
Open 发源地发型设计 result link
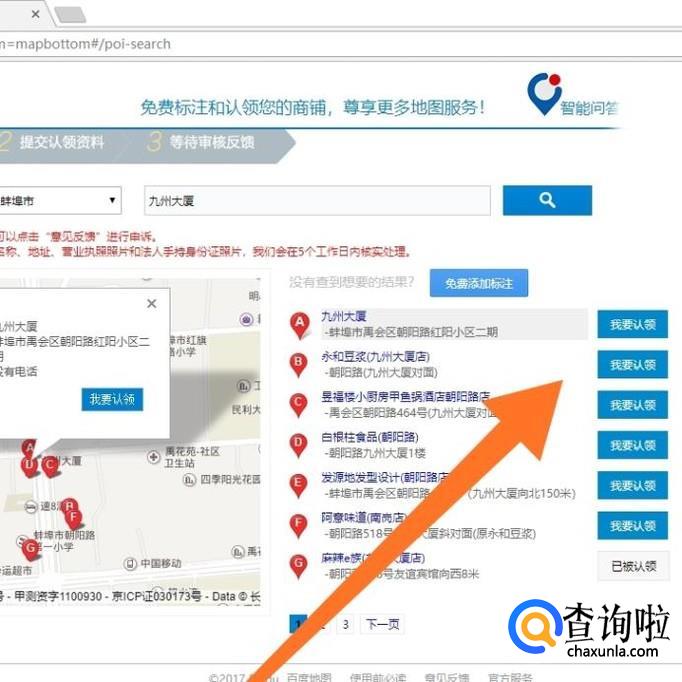(384, 478)
